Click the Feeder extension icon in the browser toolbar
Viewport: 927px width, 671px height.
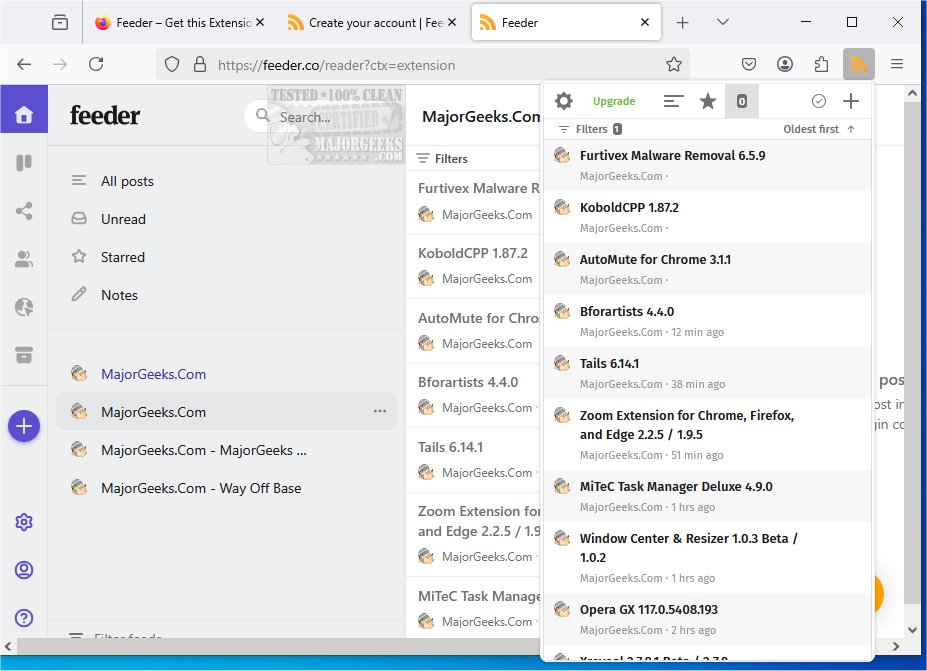click(858, 63)
